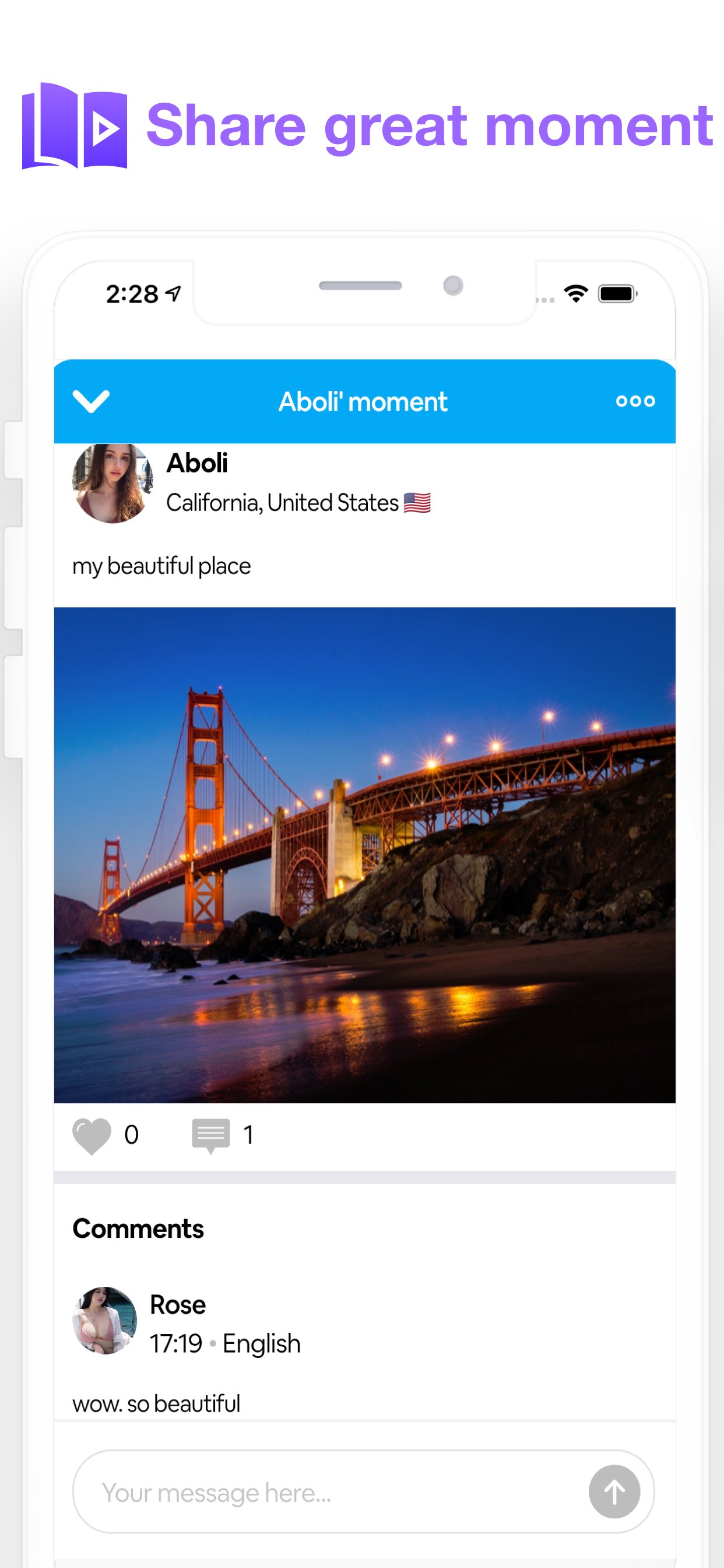This screenshot has height=1568, width=724.
Task: Tap the 'my beautiful place' caption
Action: tap(161, 566)
